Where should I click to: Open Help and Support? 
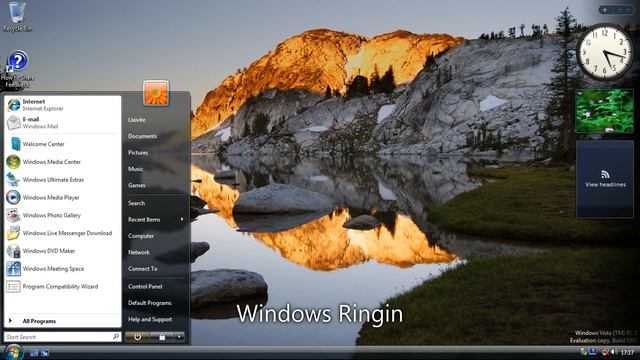[150, 319]
